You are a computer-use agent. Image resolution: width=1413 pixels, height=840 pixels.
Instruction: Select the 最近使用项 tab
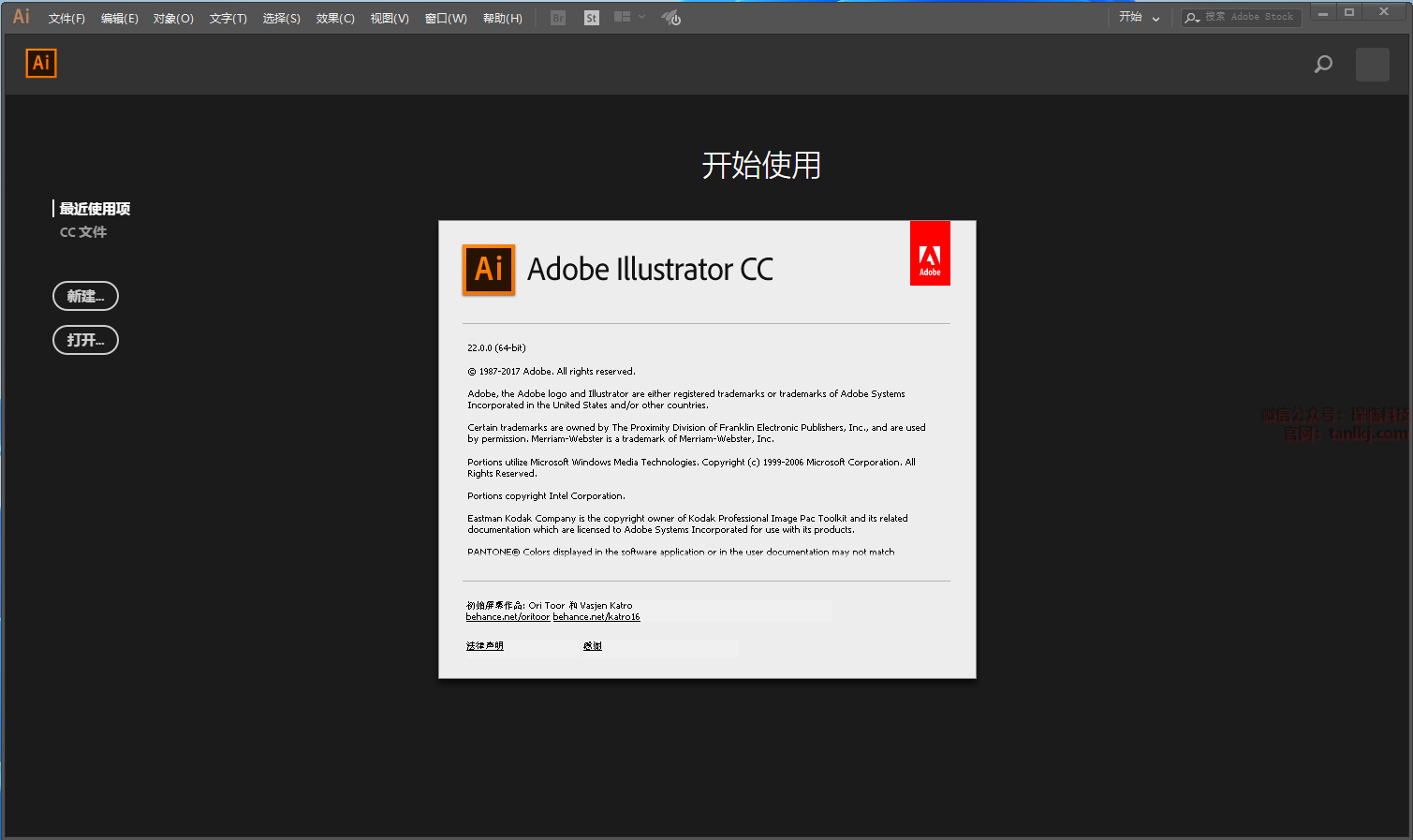coord(95,209)
